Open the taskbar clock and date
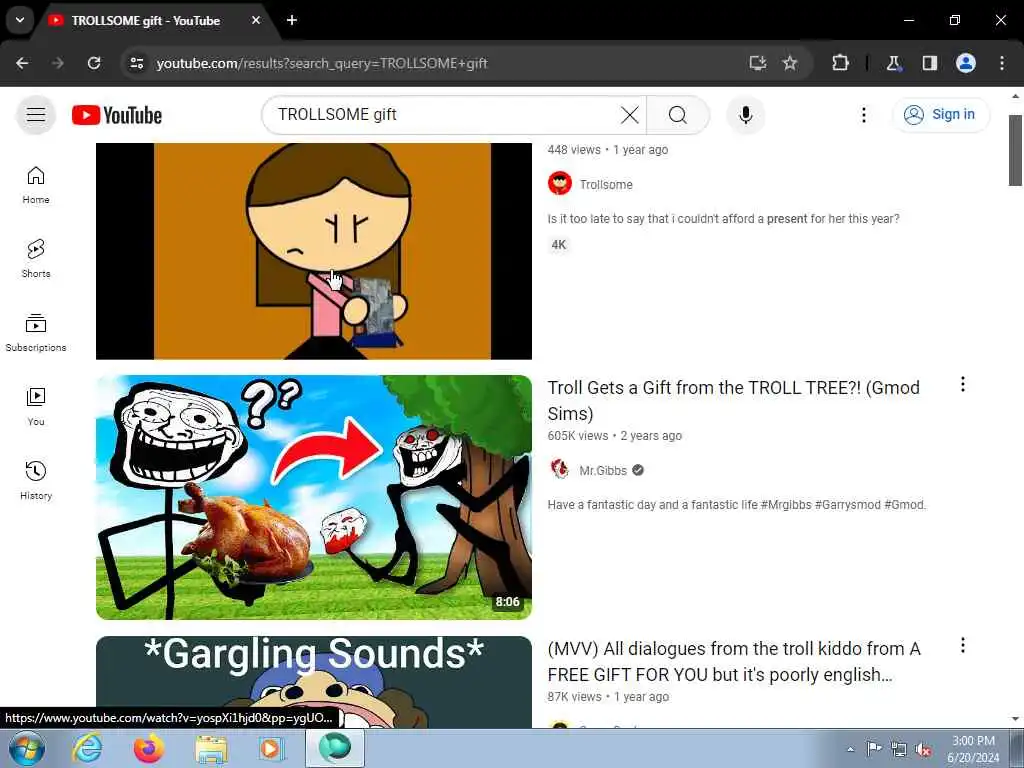 [973, 749]
